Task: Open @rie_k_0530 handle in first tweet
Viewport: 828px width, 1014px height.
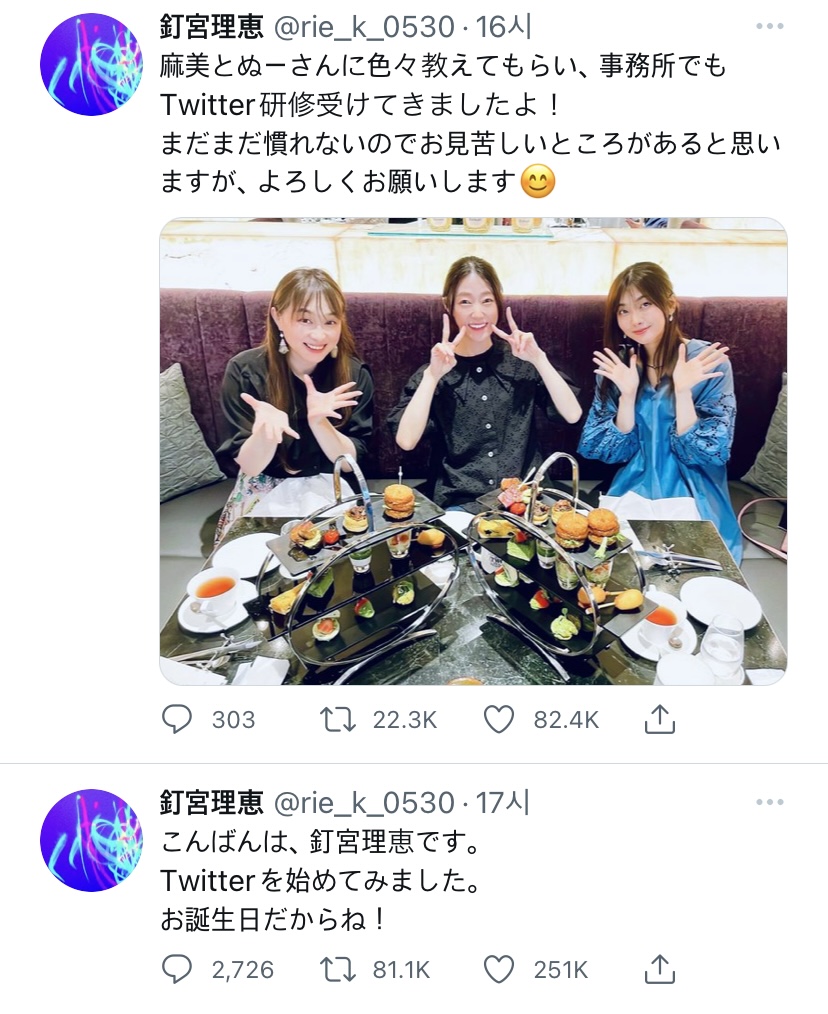Action: [364, 28]
